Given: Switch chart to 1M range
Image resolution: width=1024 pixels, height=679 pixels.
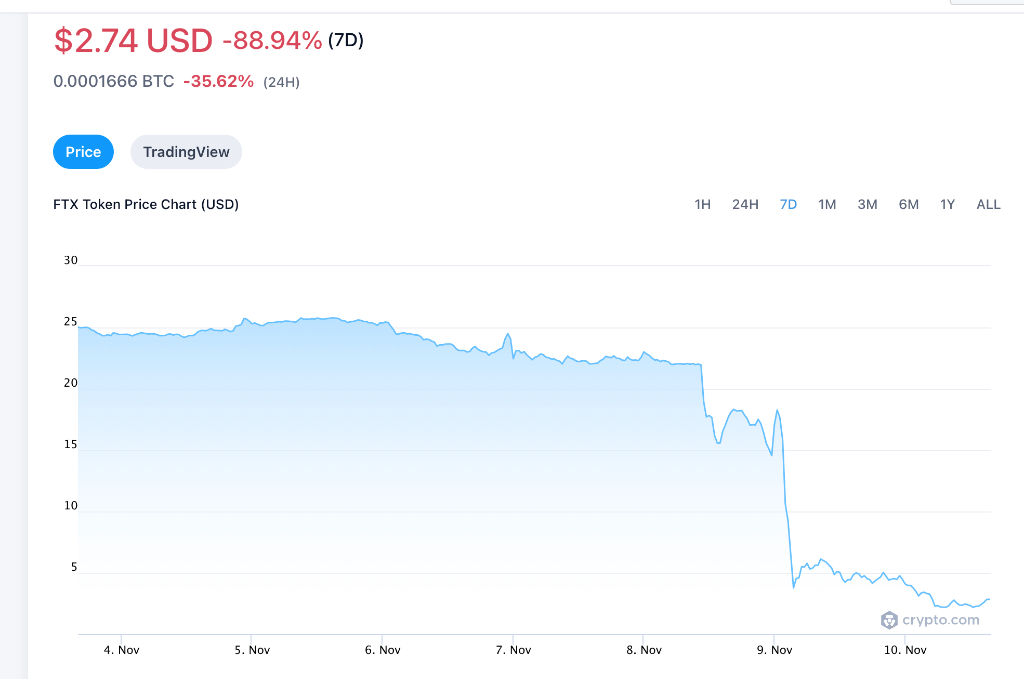Looking at the screenshot, I should (827, 204).
